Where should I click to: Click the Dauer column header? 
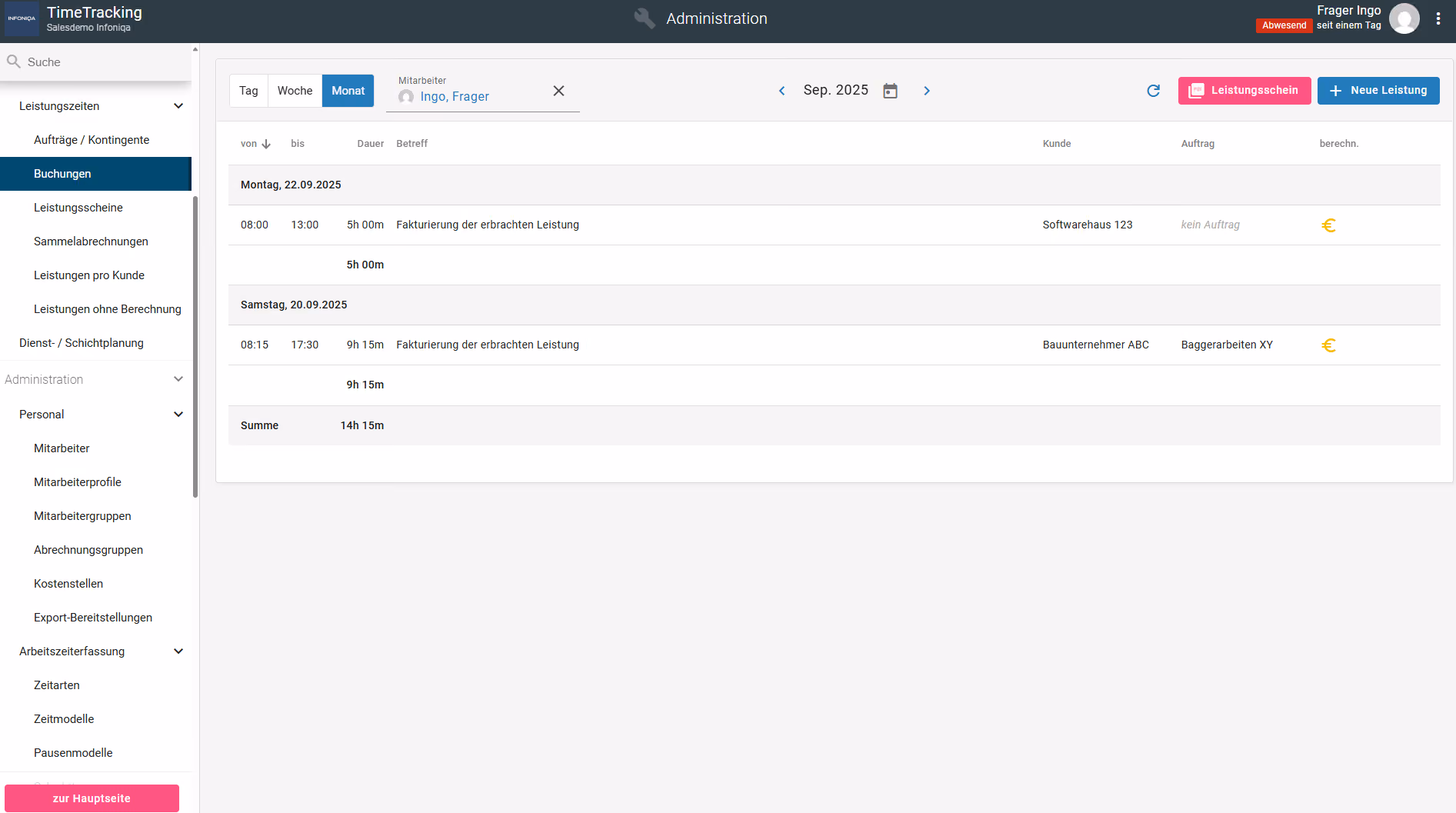(x=370, y=144)
